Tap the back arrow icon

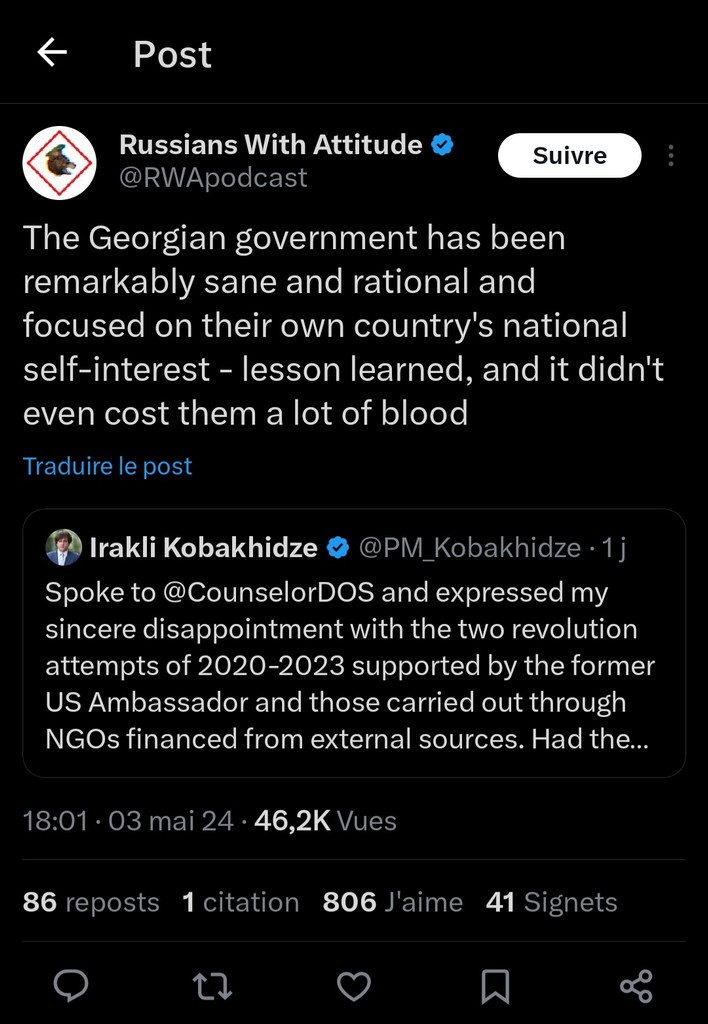click(x=52, y=53)
